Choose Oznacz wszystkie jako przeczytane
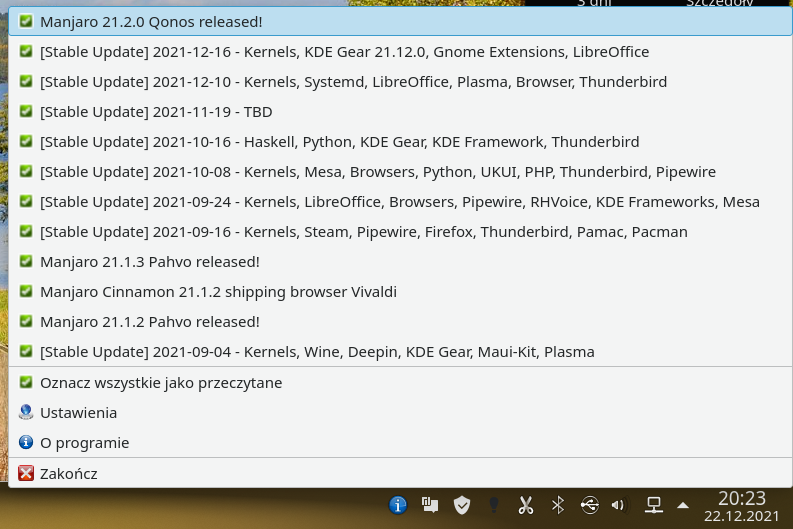Screen dimensions: 793x529 [x=401, y=383]
